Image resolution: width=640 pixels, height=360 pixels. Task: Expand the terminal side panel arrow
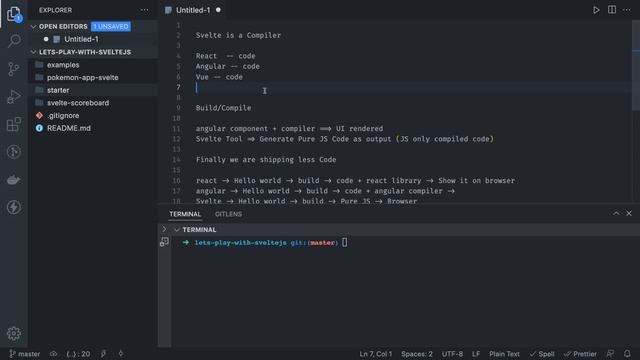(164, 229)
